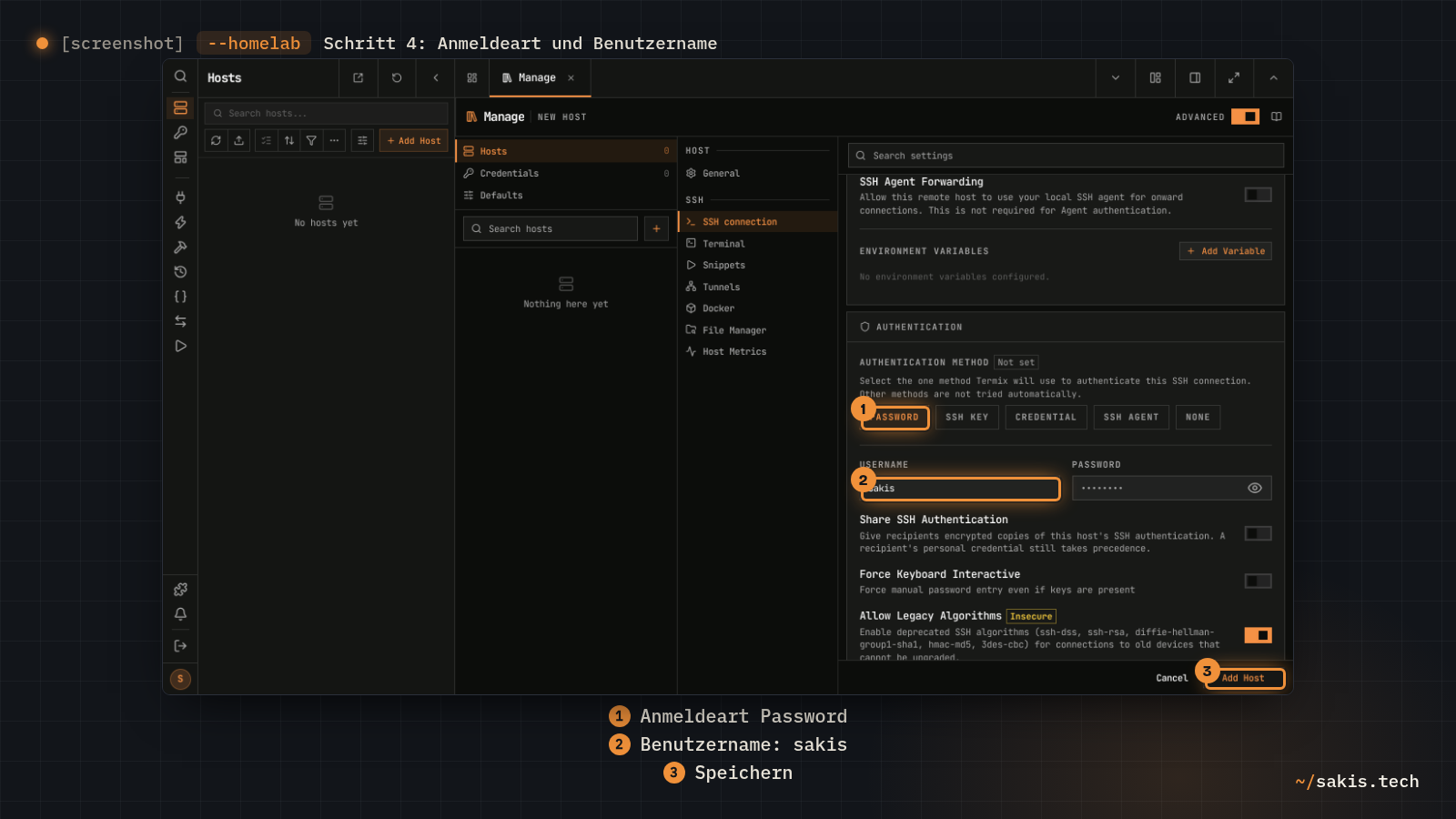Screen dimensions: 1456x819
Task: Open the keys icon in left sidebar
Action: click(180, 133)
